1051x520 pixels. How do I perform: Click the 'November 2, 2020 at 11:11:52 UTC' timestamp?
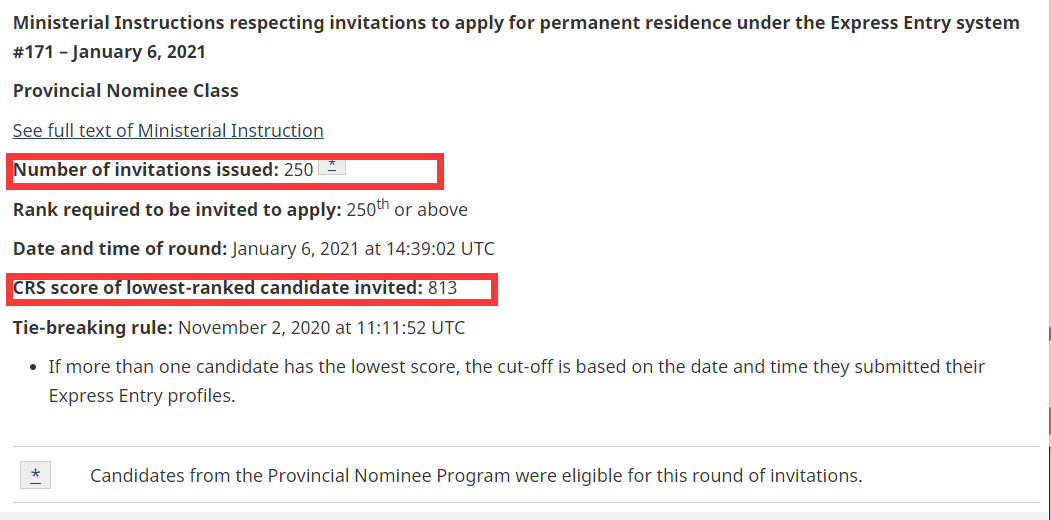tap(321, 327)
